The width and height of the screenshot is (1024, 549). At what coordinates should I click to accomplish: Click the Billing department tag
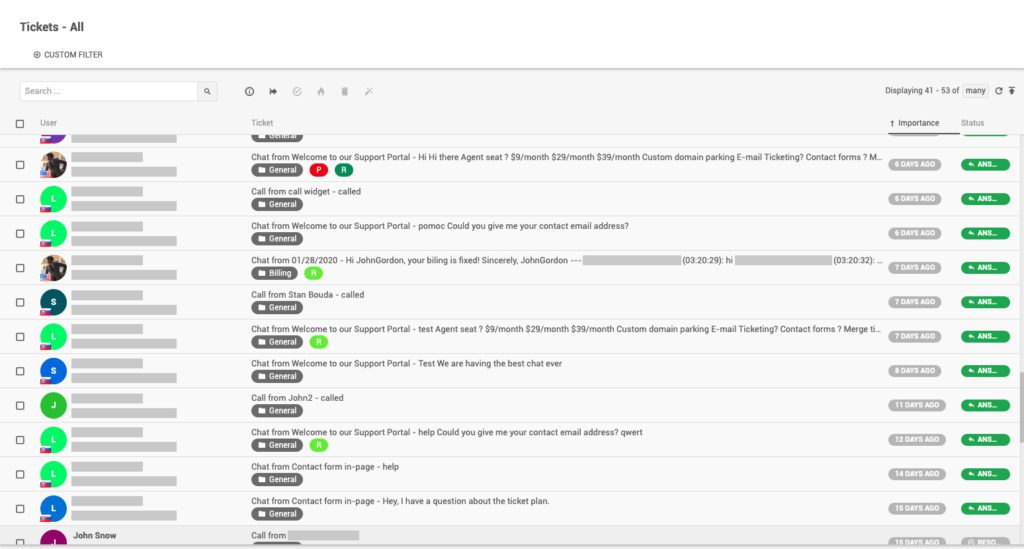point(274,273)
